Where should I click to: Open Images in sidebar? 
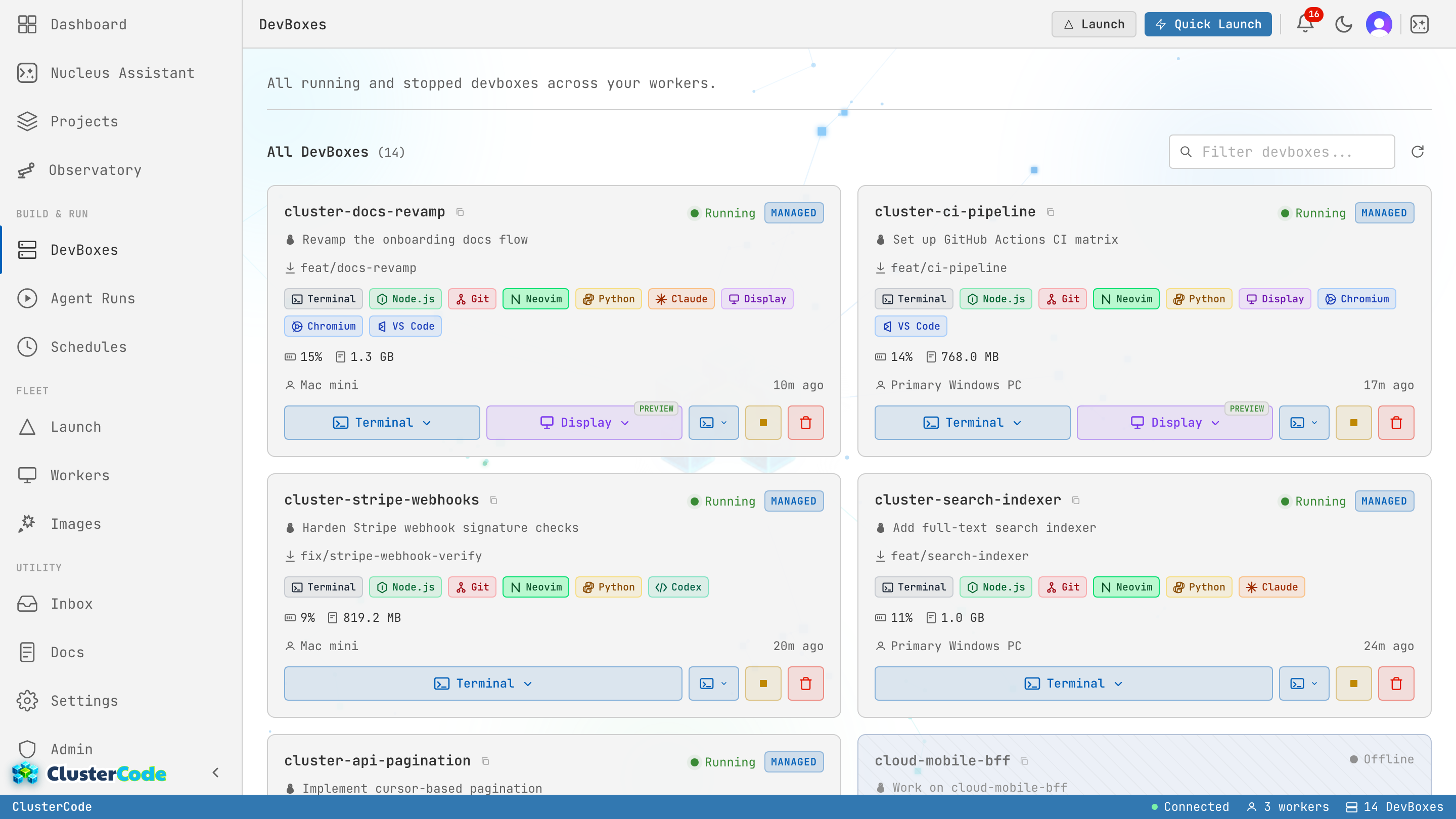point(121,524)
